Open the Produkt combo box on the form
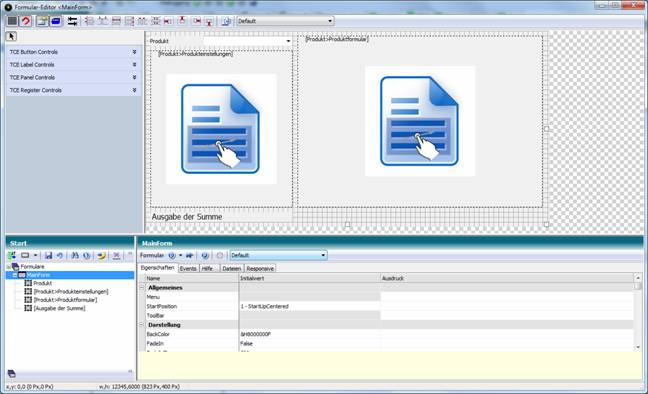 [288, 41]
